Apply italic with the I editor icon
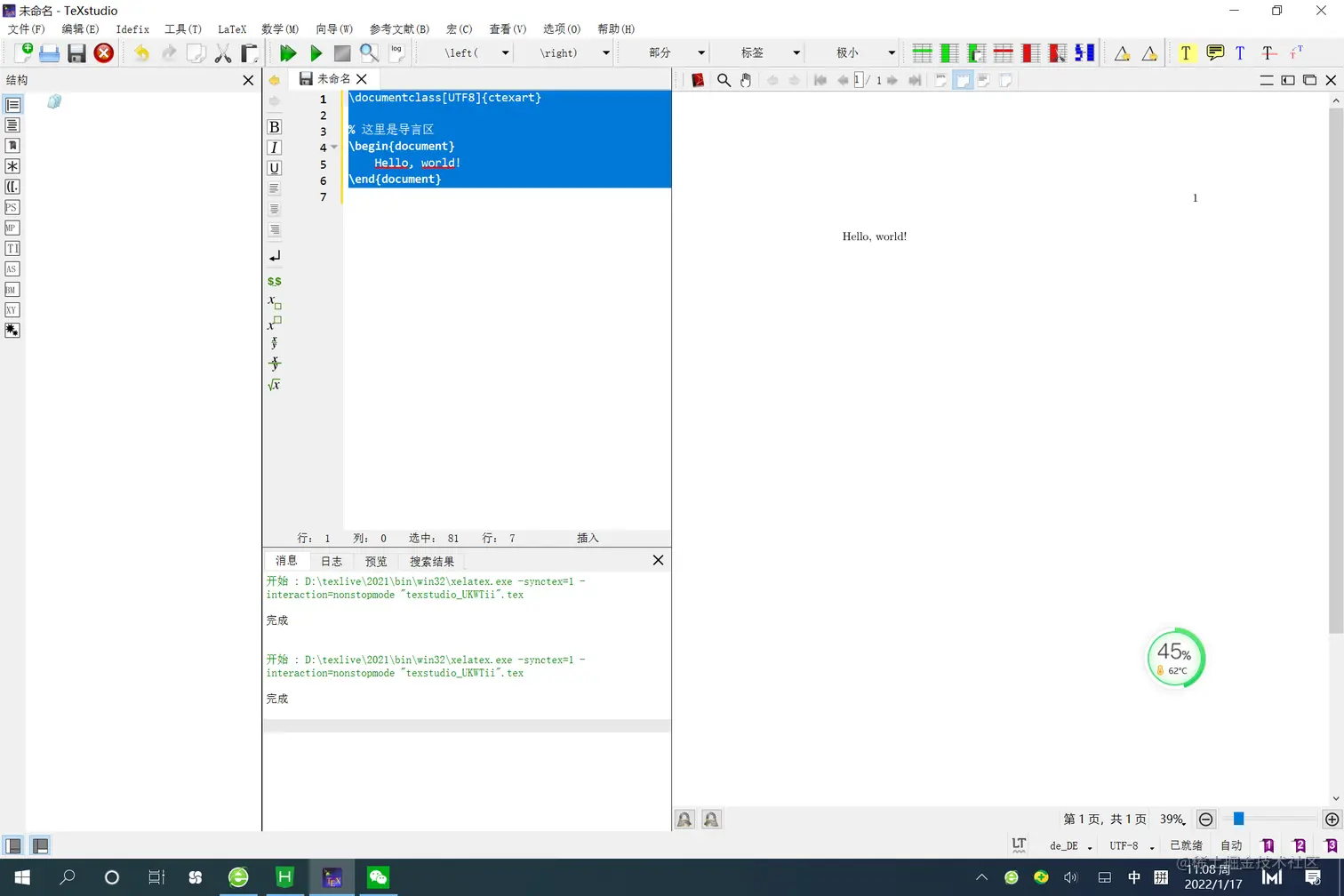The width and height of the screenshot is (1344, 896). (274, 148)
